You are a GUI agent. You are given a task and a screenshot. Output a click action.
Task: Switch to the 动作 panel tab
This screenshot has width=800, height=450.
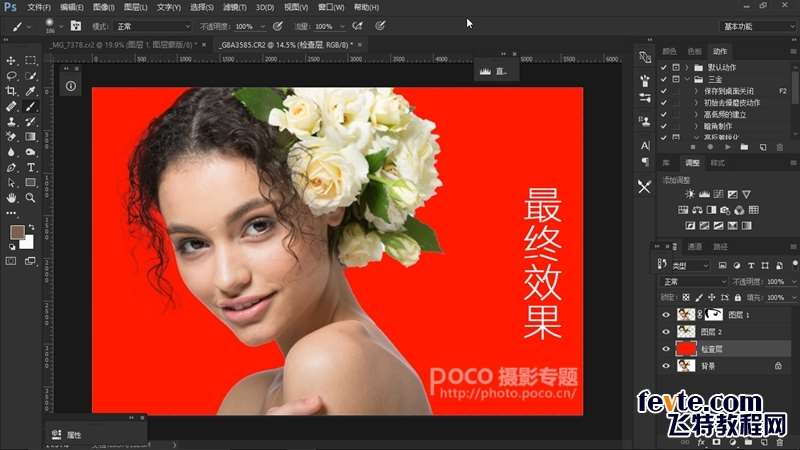pos(720,52)
